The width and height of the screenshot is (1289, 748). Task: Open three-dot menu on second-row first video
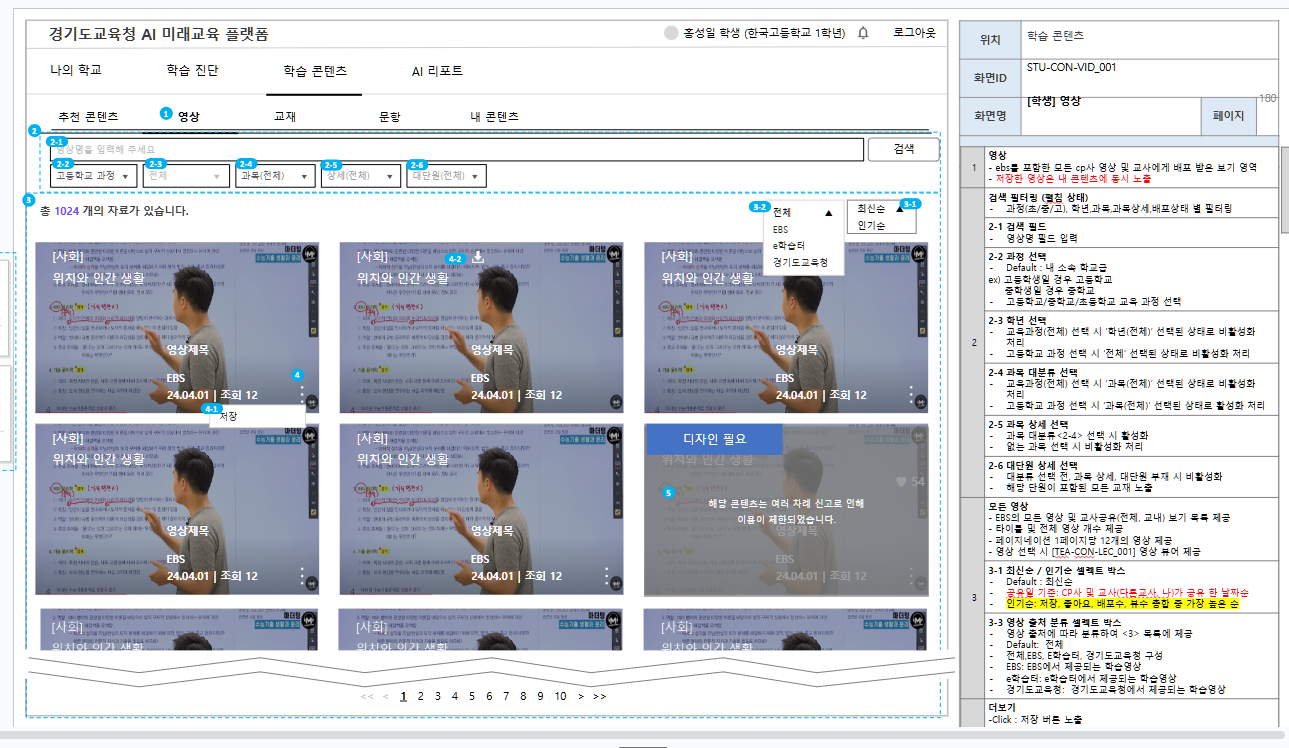click(302, 576)
